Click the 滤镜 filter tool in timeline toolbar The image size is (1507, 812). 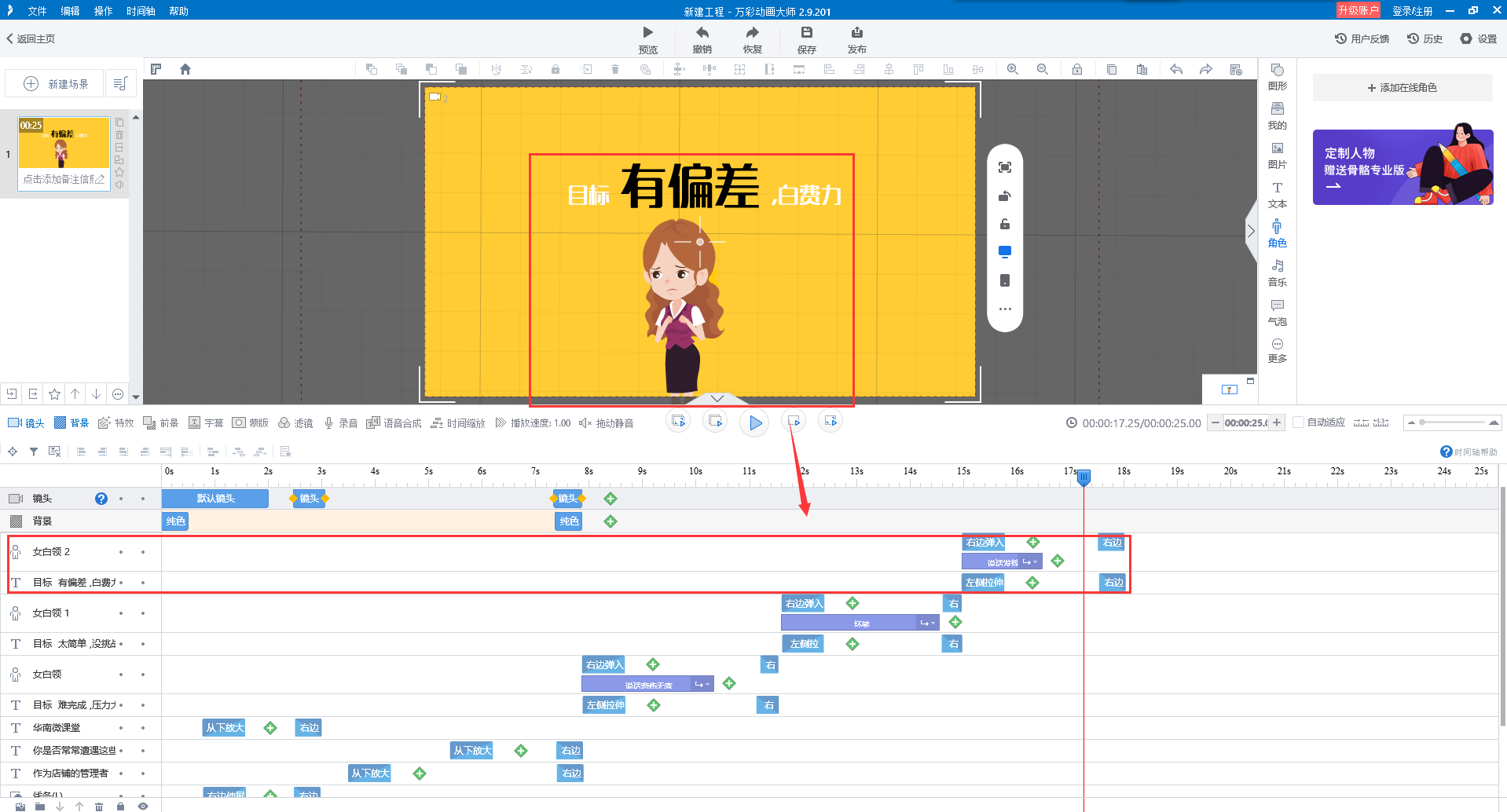[295, 423]
